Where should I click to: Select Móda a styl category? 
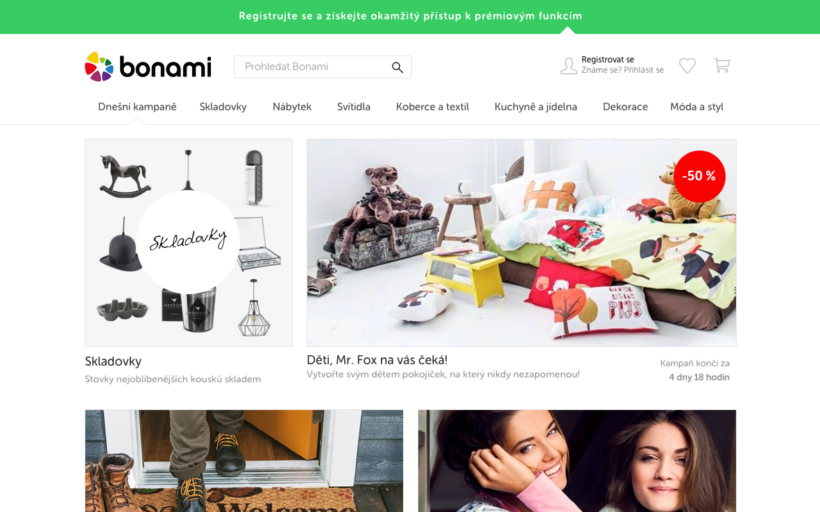[x=697, y=107]
